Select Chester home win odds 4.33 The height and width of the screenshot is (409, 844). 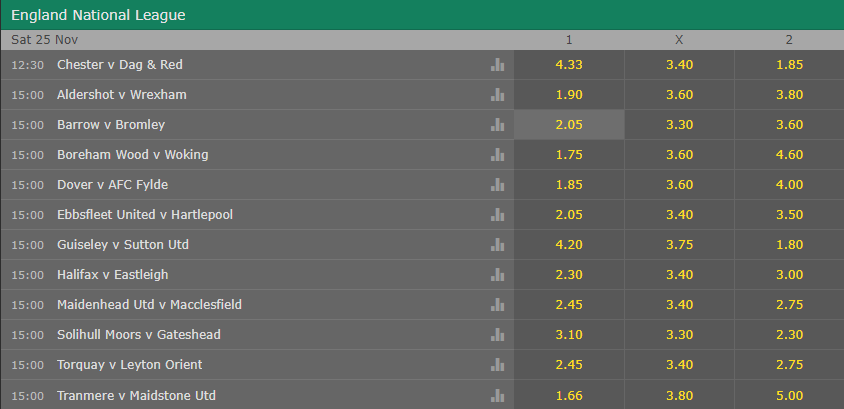[569, 65]
